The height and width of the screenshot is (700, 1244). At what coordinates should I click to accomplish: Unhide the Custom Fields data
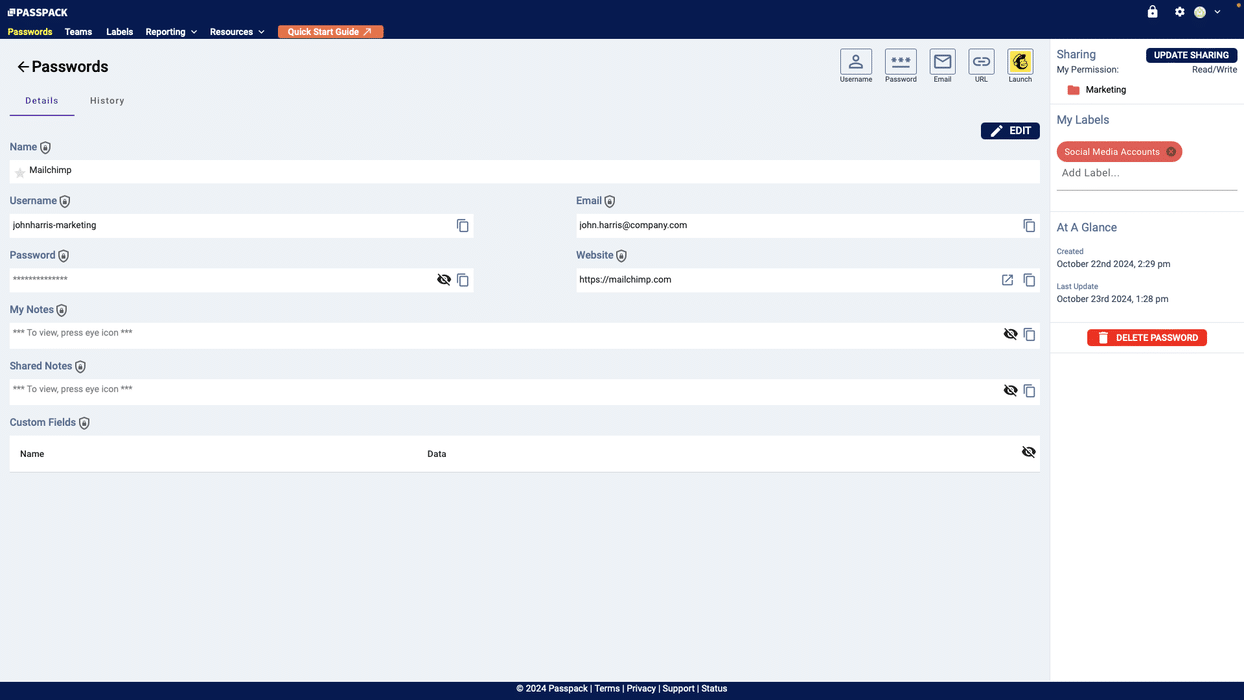(1028, 452)
